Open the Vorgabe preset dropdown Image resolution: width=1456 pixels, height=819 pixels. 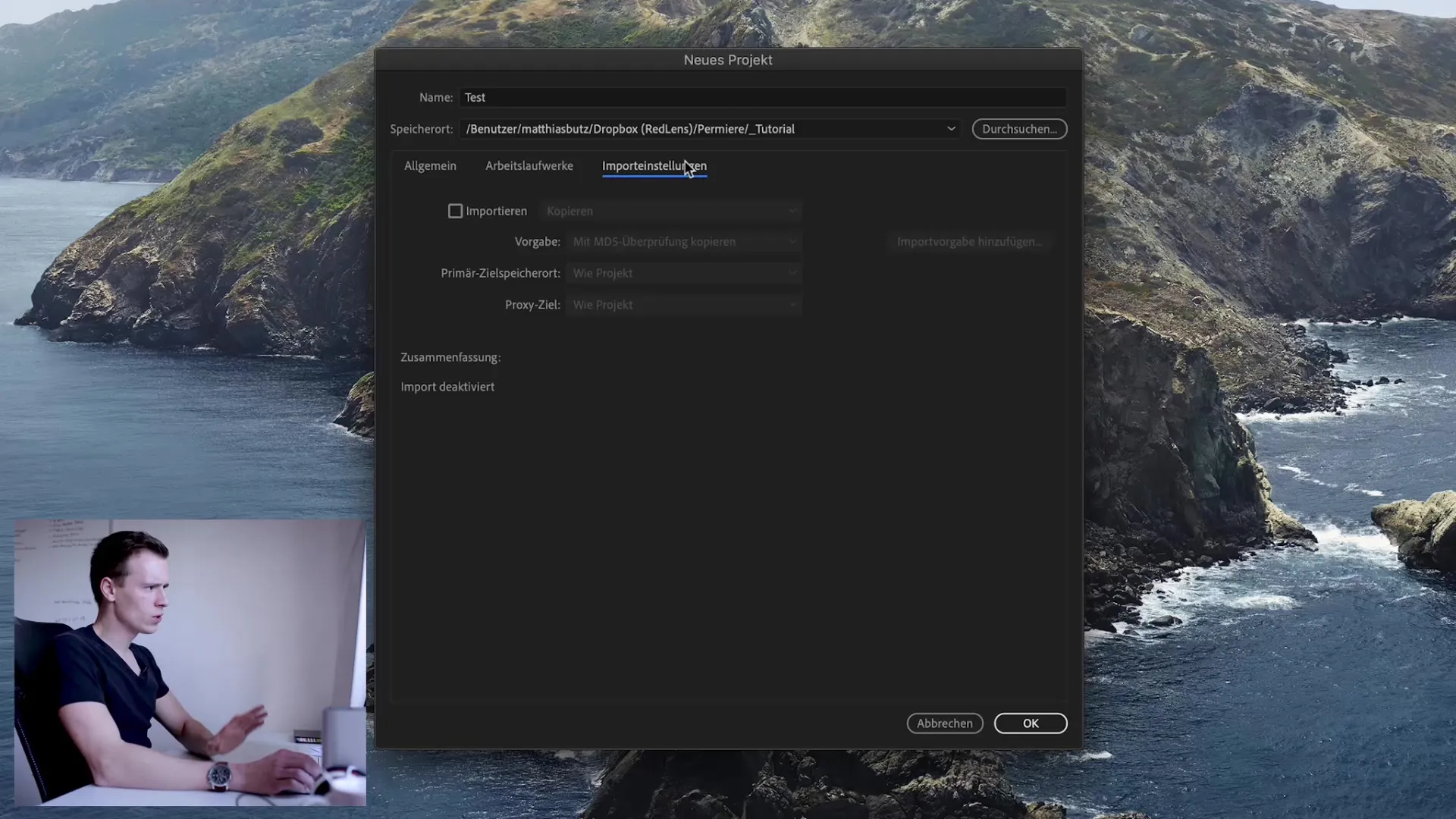click(x=683, y=241)
